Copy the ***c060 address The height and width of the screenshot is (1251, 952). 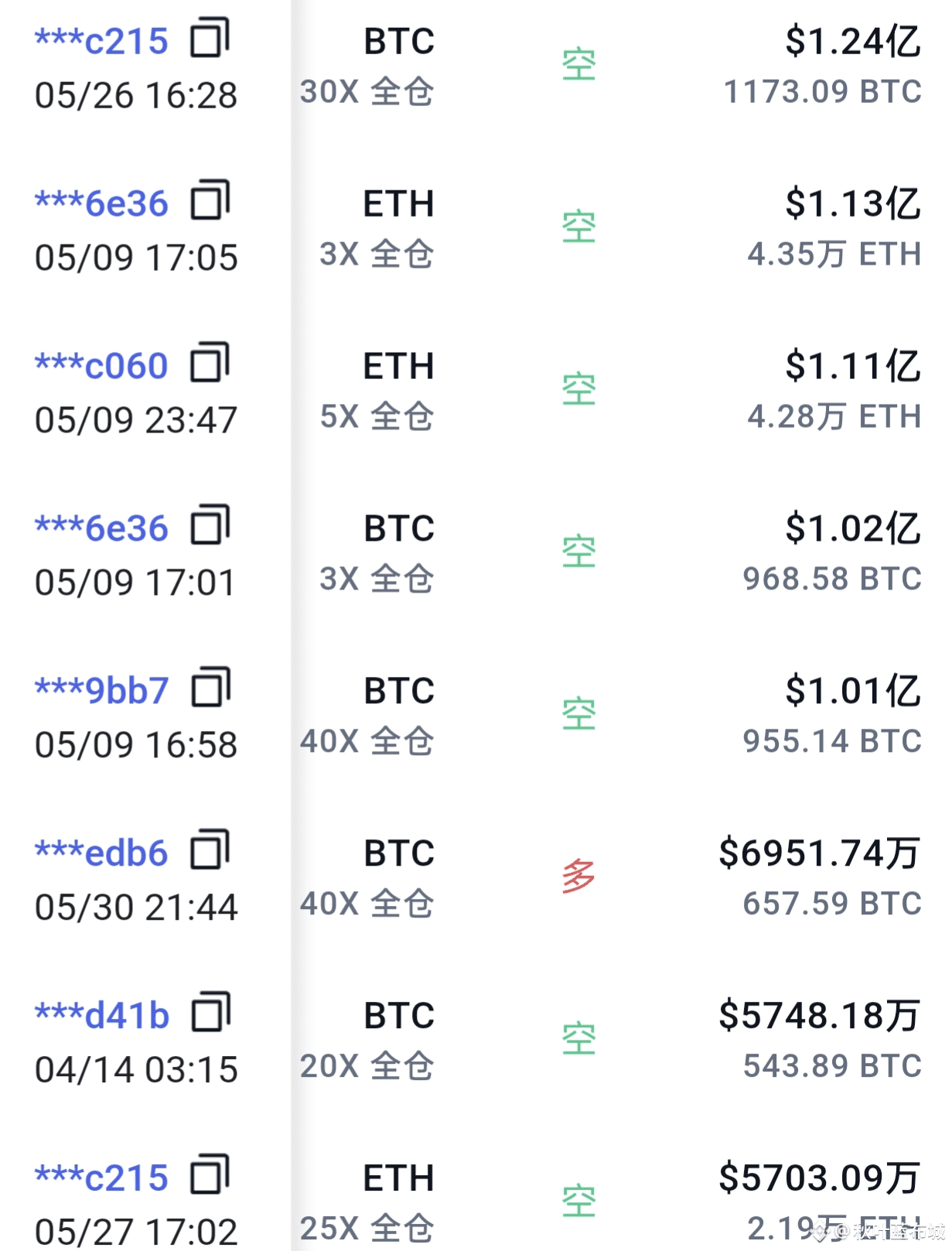(210, 364)
